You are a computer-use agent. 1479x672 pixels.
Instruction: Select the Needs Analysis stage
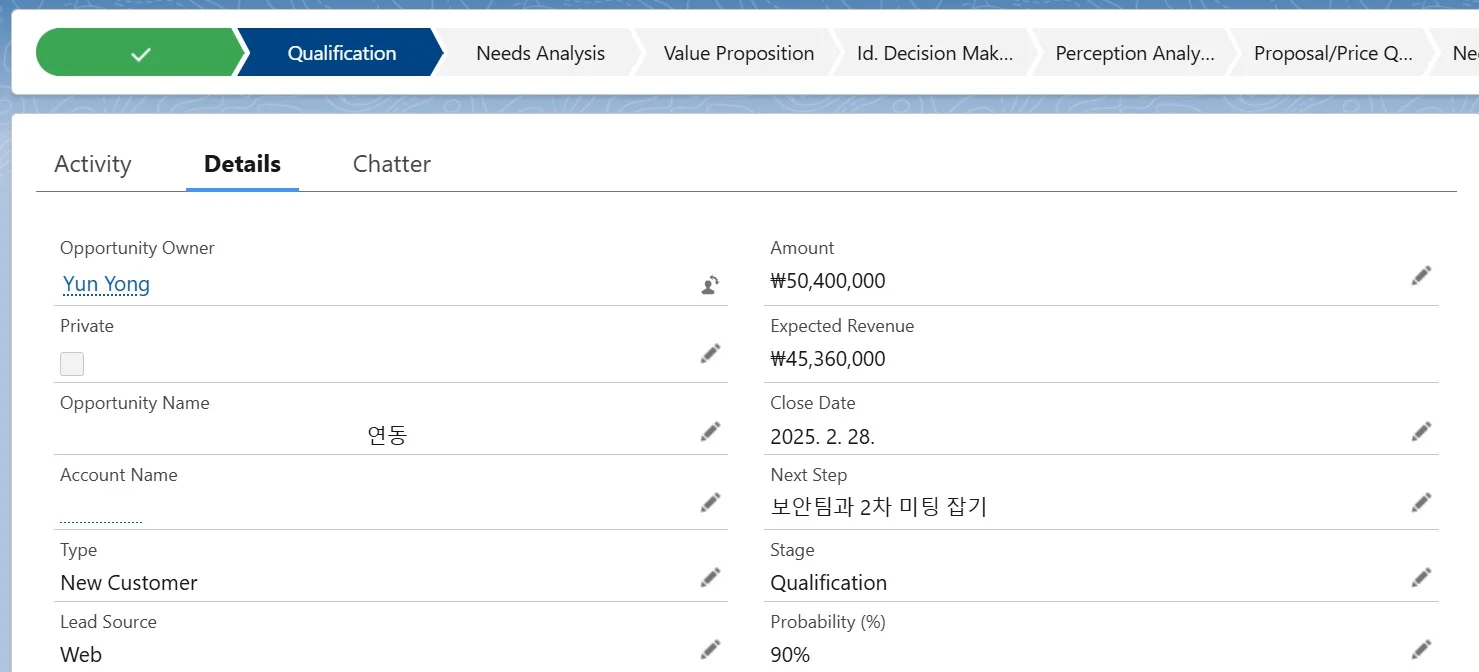coord(540,52)
